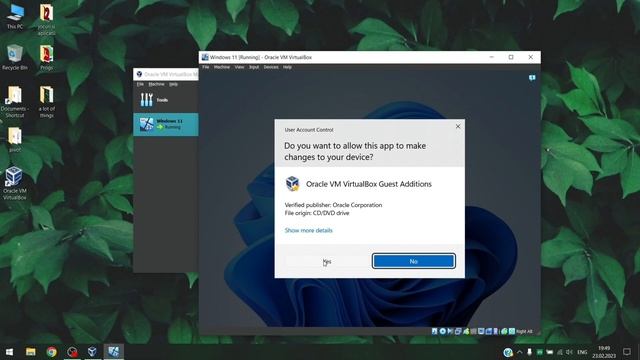Select Tools in VirtualBox Manager
The height and width of the screenshot is (360, 640).
click(x=166, y=100)
